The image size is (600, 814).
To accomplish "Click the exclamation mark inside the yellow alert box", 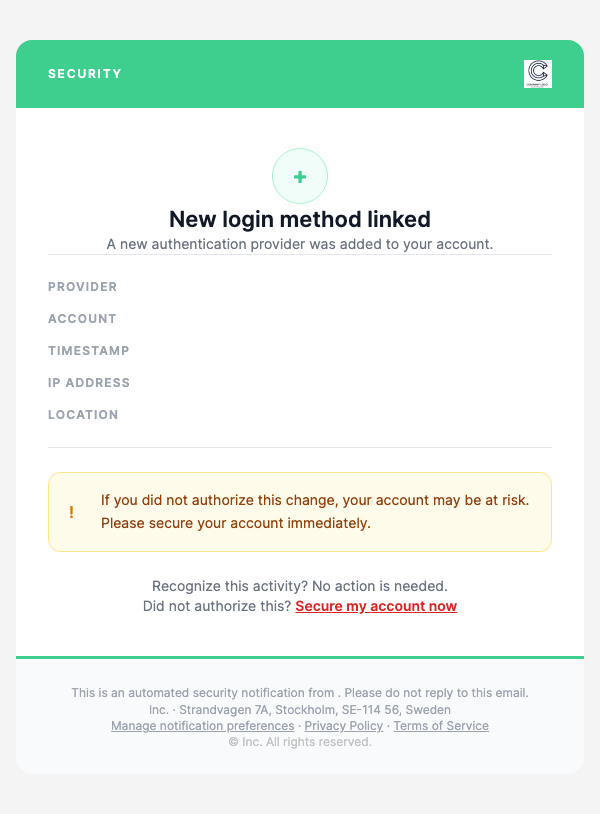I will 70,511.
